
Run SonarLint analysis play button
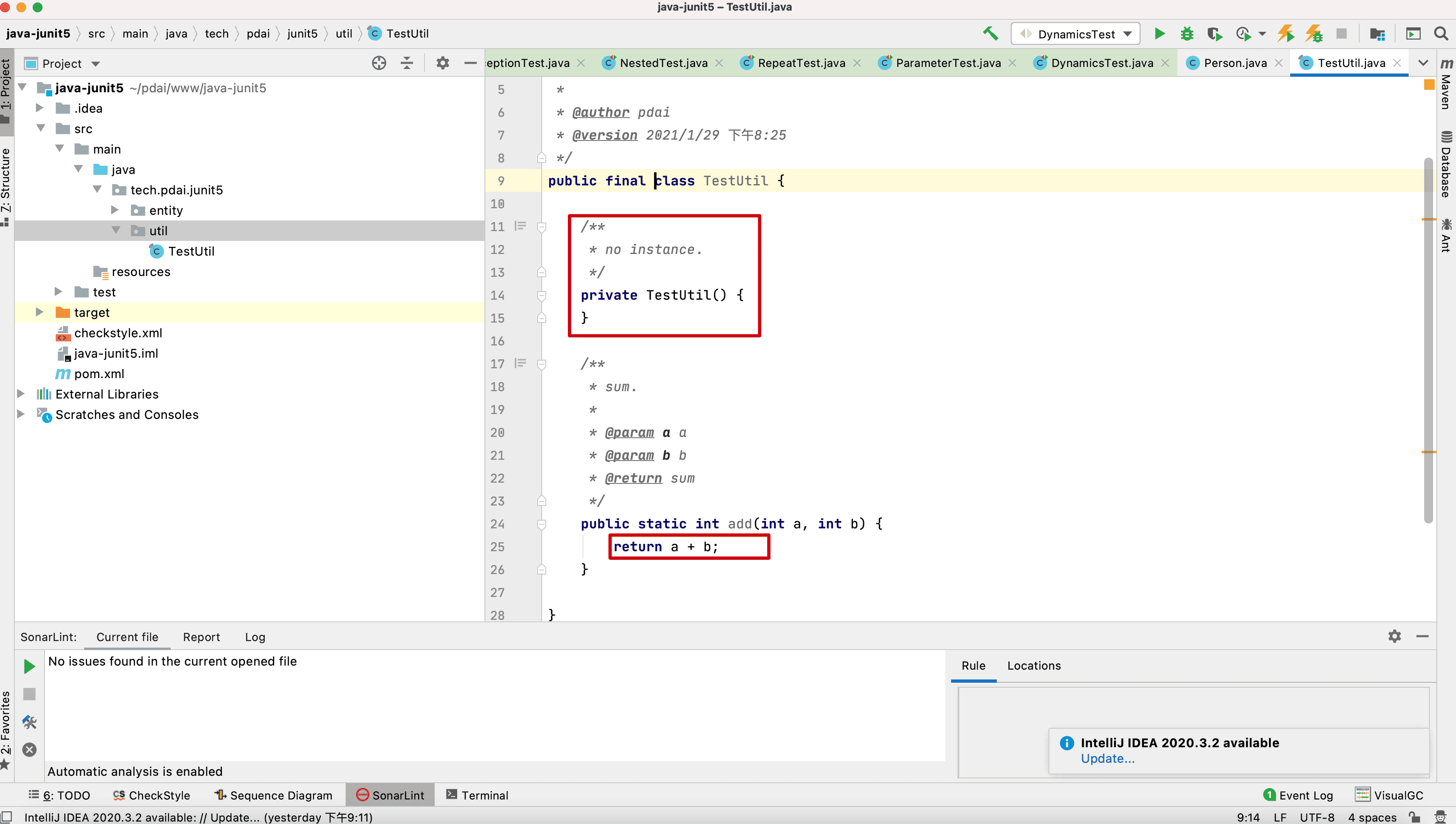(29, 666)
